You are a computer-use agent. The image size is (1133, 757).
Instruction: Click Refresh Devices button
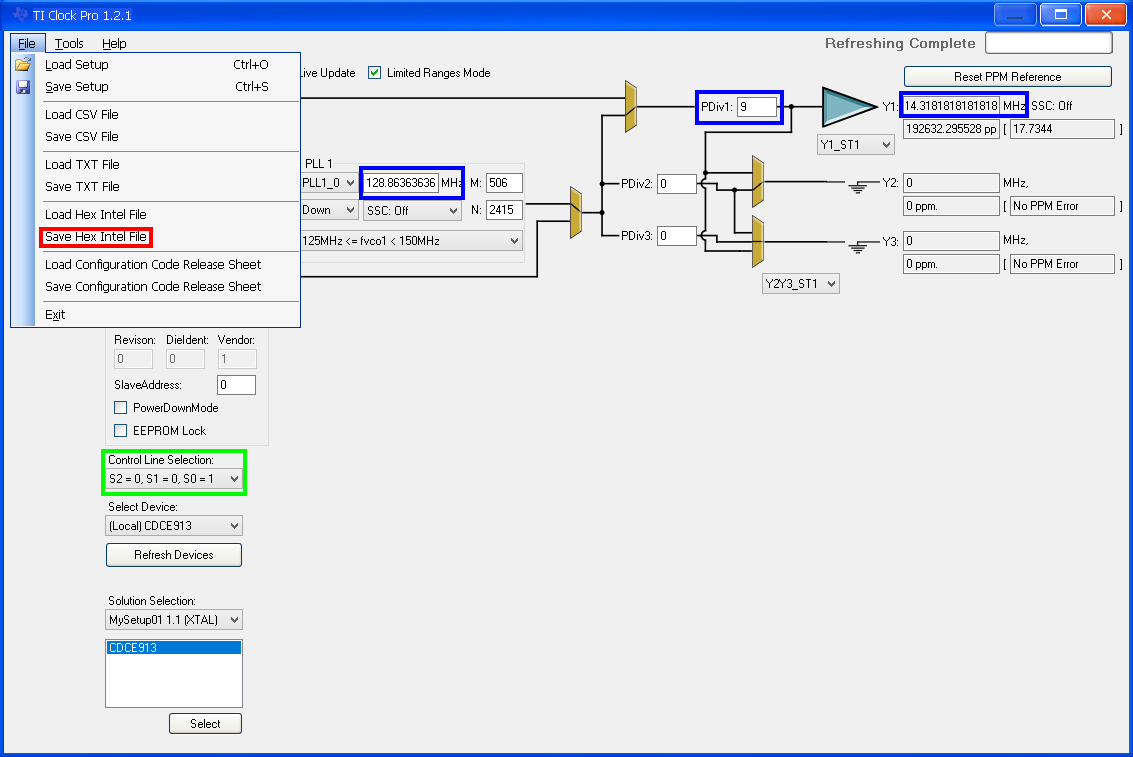click(x=173, y=555)
